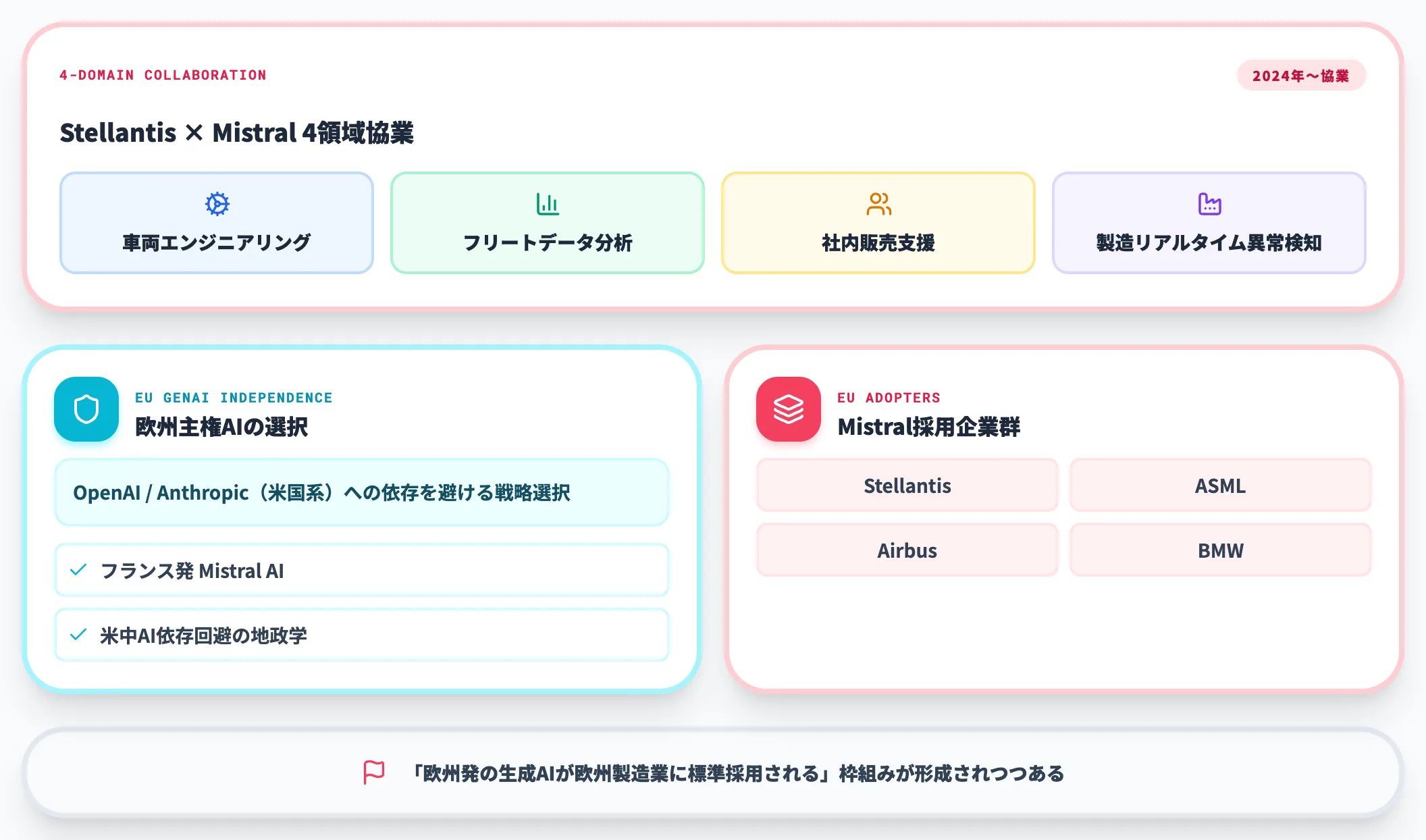The height and width of the screenshot is (840, 1426).
Task: Open the 社内販売支援 domain card
Action: tap(878, 223)
